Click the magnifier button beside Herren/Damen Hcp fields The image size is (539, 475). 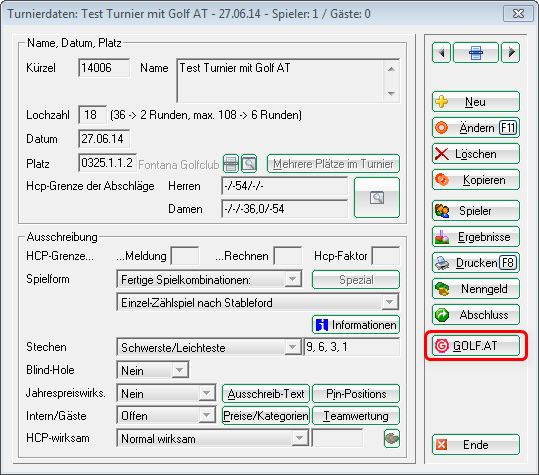tap(377, 198)
